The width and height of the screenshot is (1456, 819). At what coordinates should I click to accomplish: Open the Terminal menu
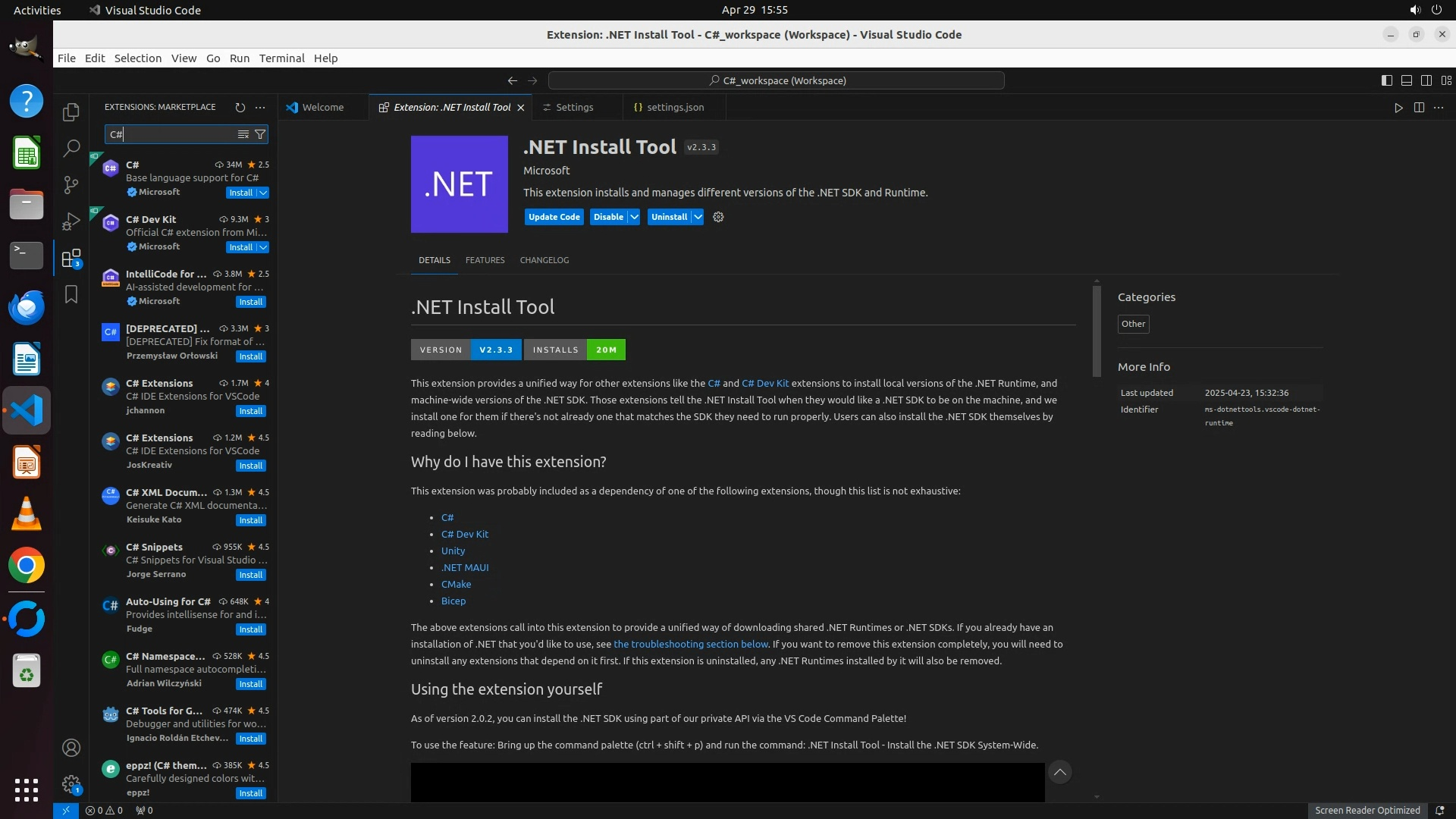[281, 58]
